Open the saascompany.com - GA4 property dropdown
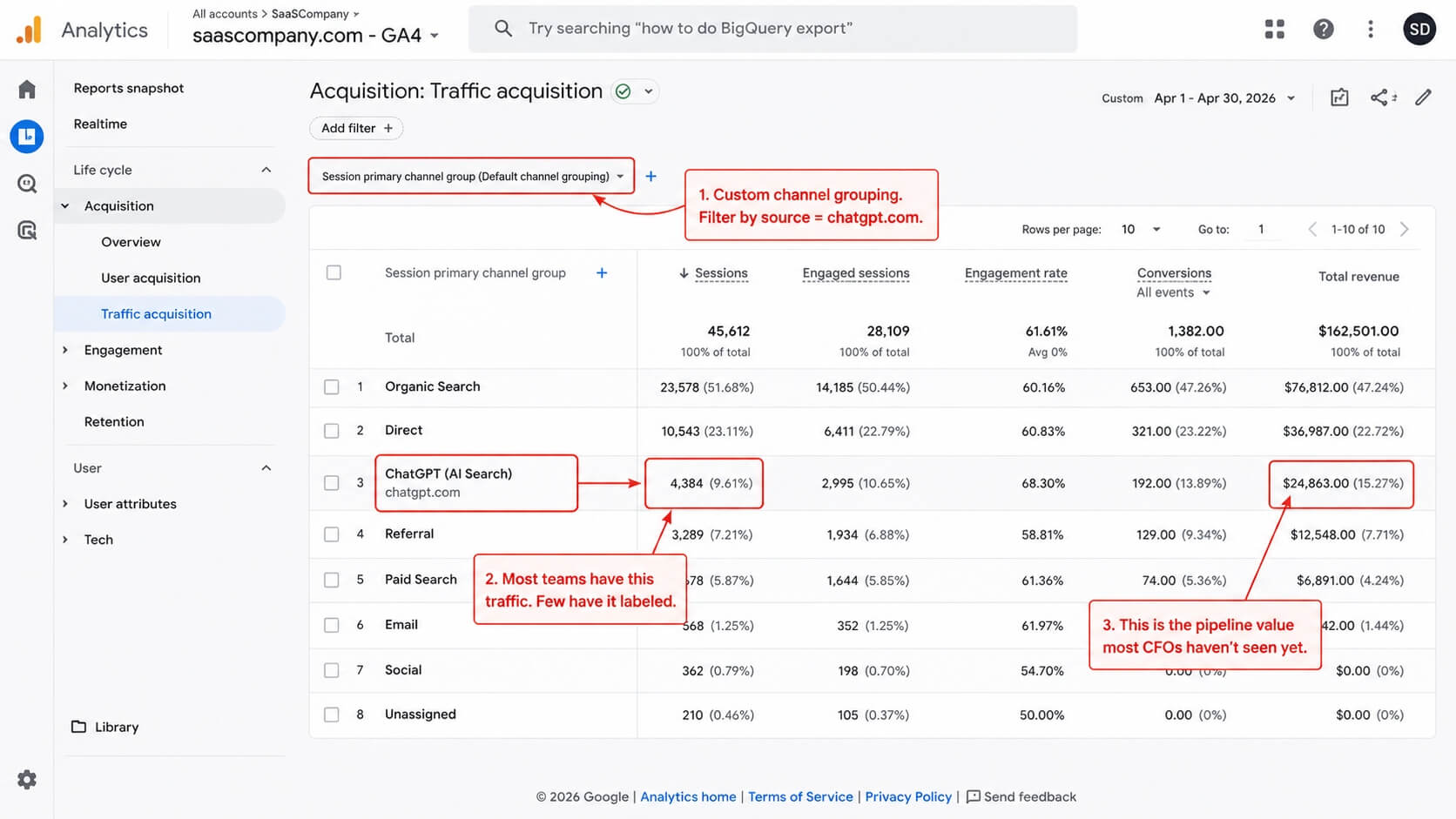This screenshot has width=1456, height=819. (x=316, y=36)
